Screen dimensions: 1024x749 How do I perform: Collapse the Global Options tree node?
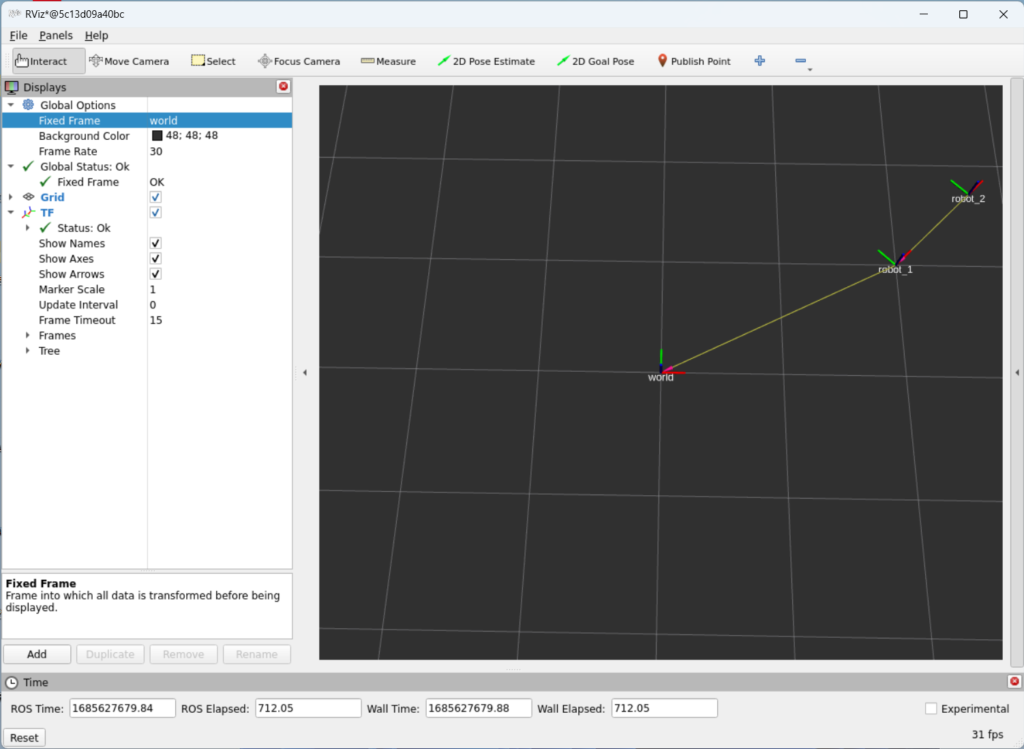10,104
